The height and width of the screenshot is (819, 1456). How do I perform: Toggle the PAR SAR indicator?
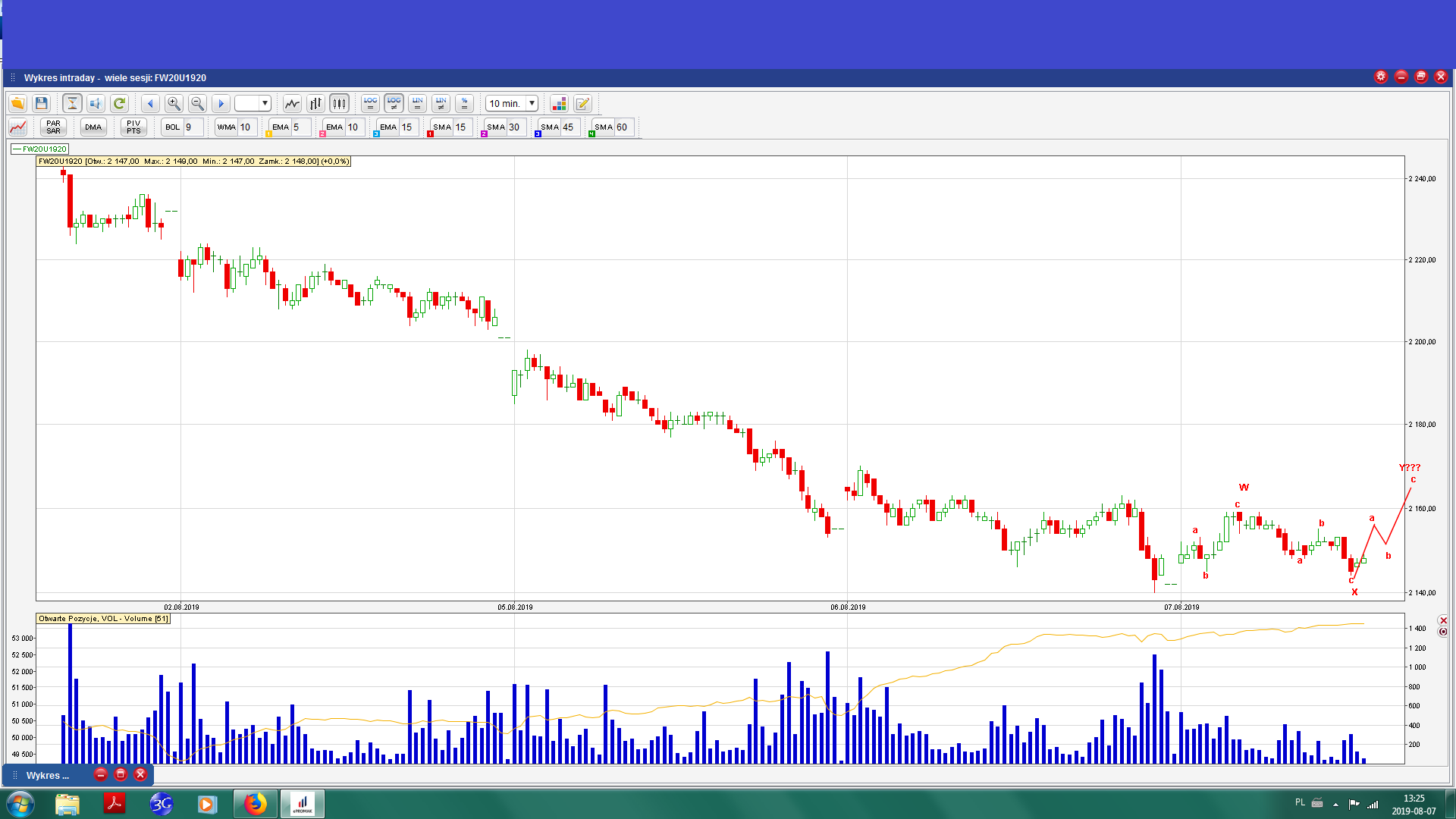pos(53,127)
